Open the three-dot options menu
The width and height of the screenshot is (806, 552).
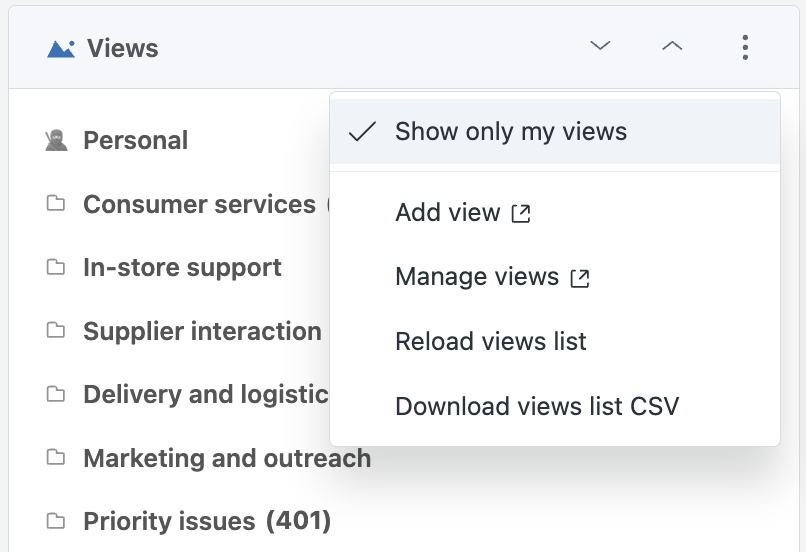(745, 47)
